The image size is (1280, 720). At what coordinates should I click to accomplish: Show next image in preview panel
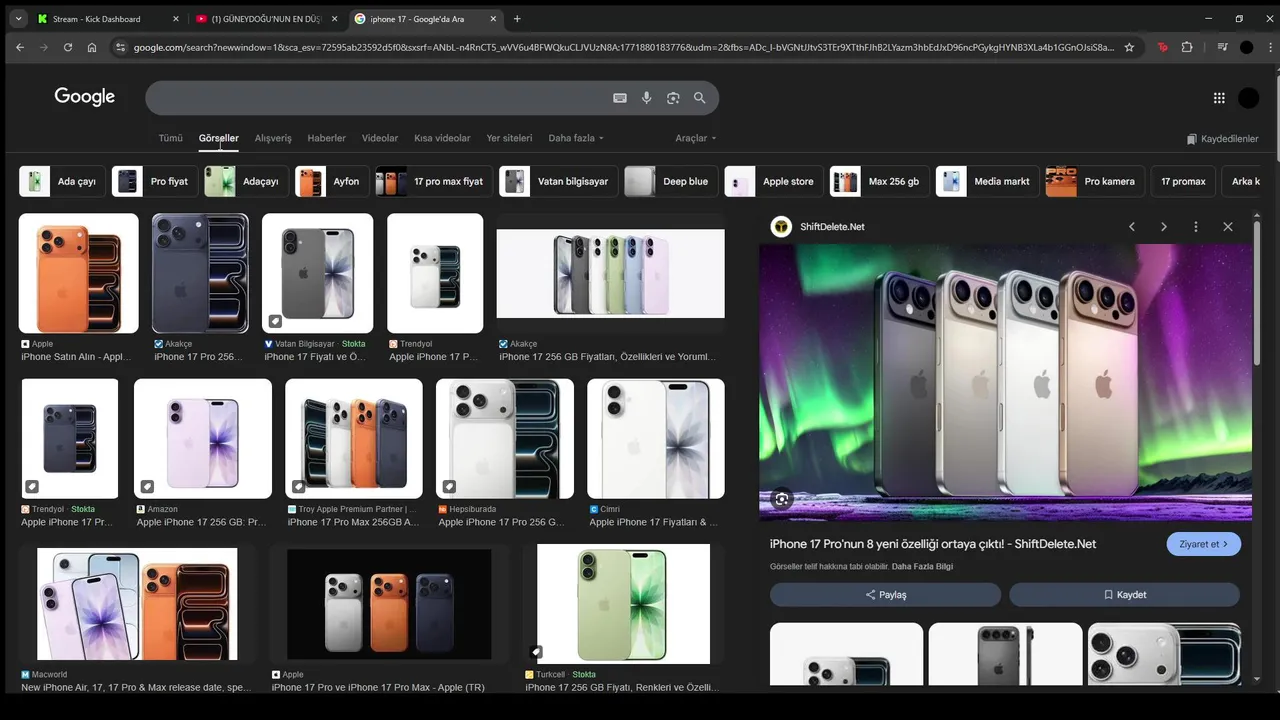[1164, 227]
